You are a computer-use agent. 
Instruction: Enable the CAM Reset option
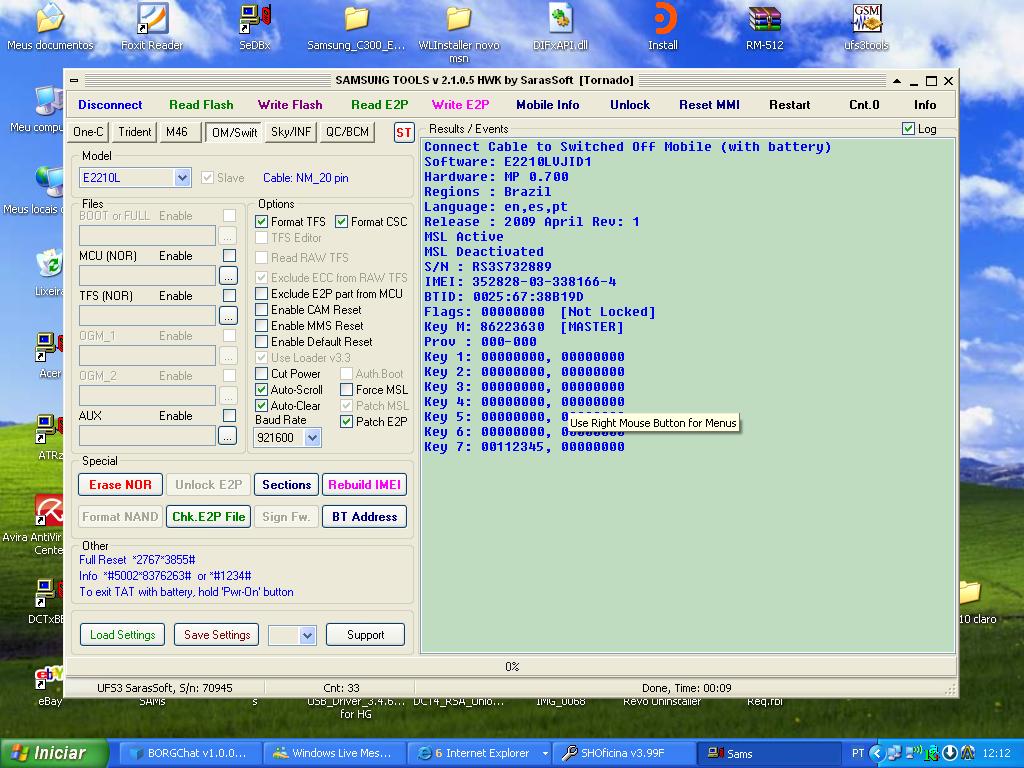pos(261,310)
